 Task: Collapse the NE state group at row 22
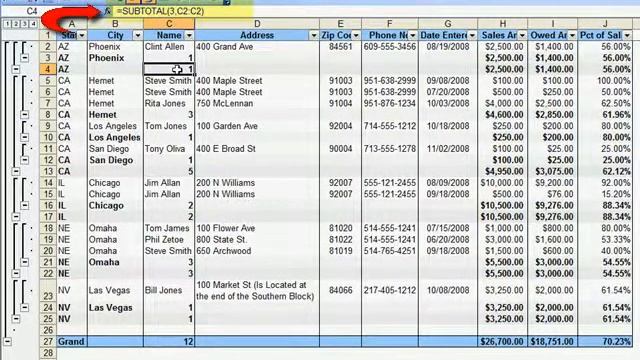coord(16,273)
